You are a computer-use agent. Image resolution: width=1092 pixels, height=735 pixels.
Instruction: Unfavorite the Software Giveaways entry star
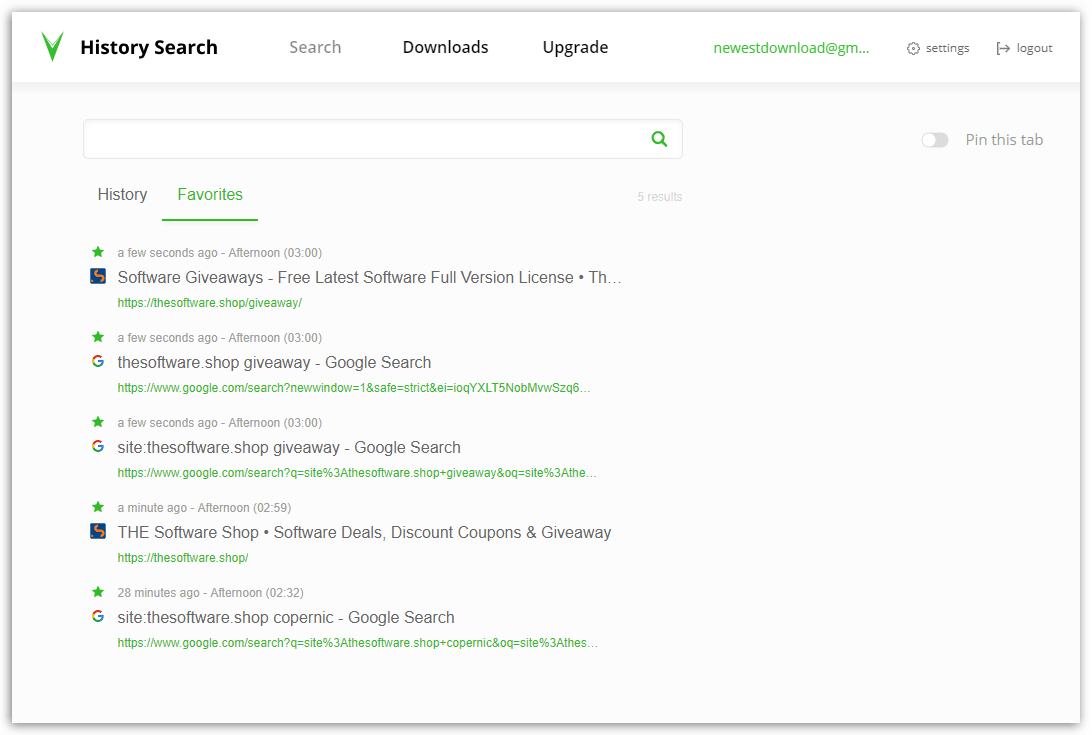tap(98, 252)
